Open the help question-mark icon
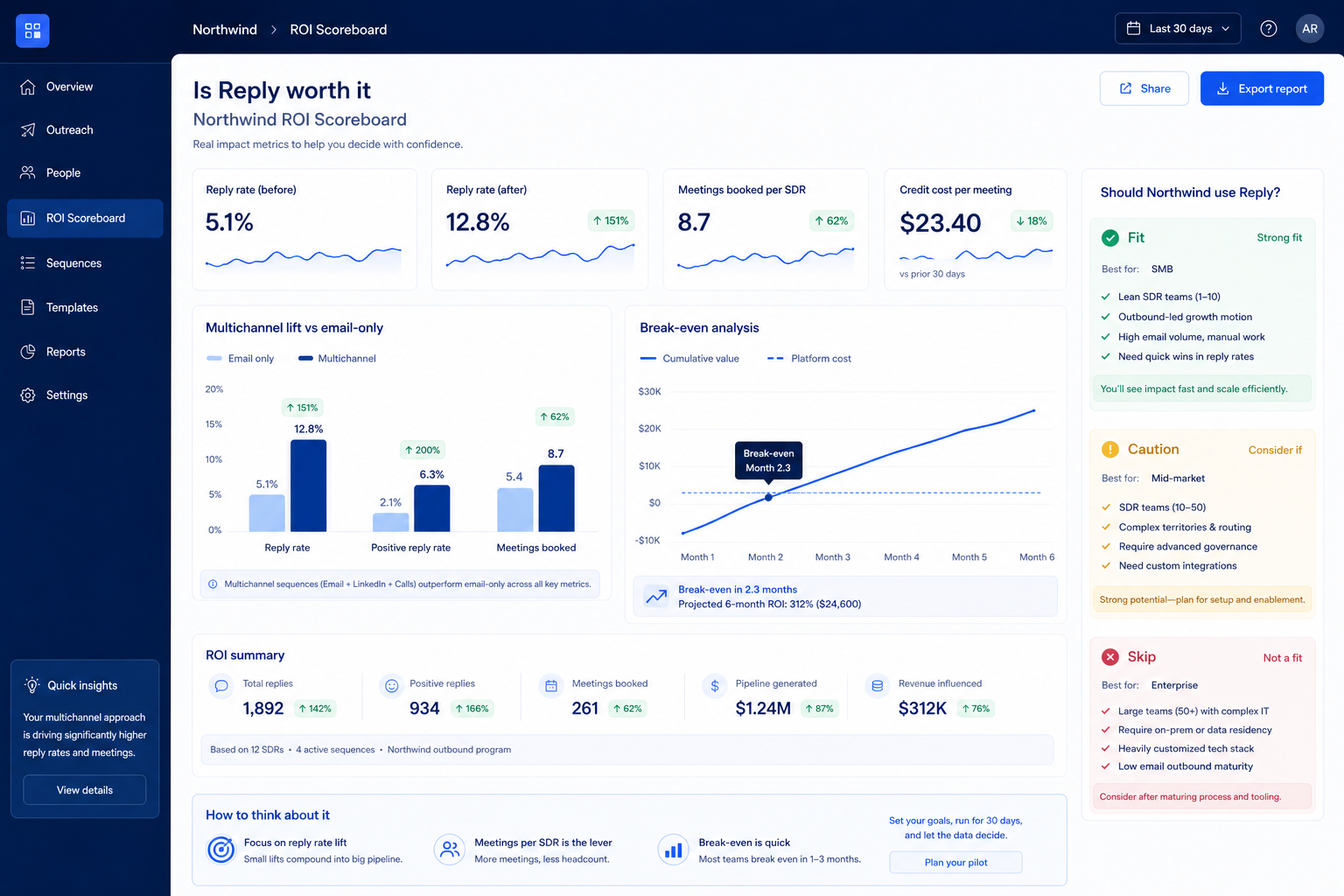Viewport: 1344px width, 896px height. [1268, 29]
